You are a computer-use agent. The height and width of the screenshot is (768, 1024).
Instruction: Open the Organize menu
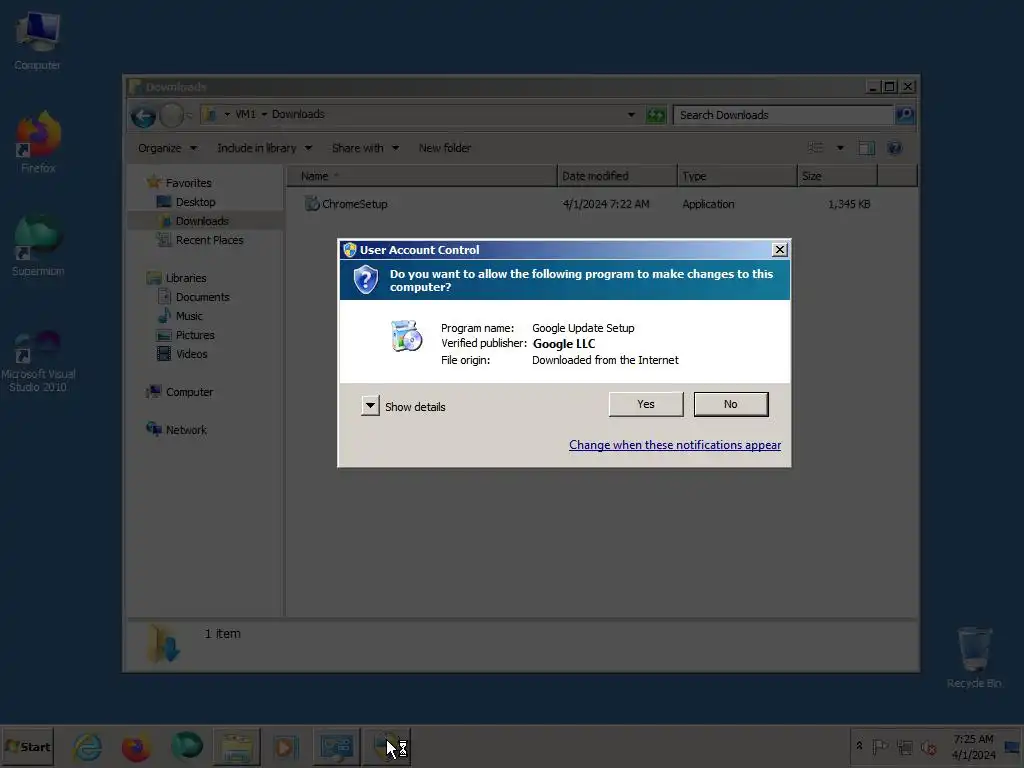[x=167, y=148]
